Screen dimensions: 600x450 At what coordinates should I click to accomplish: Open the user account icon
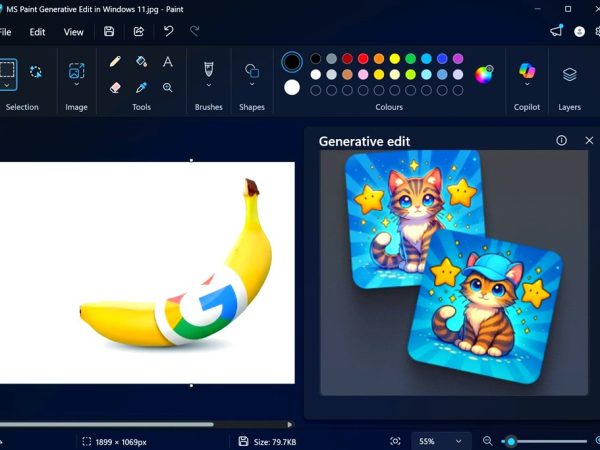[579, 31]
